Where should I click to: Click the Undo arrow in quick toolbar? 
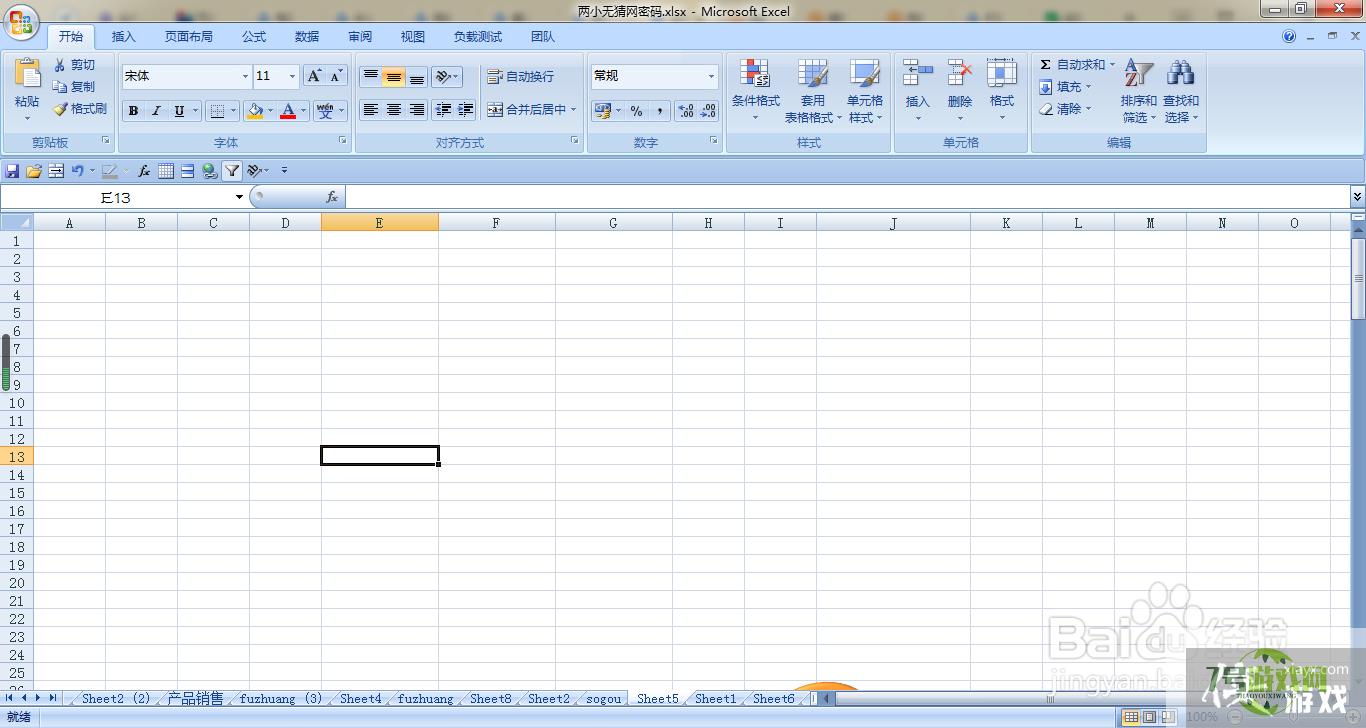click(77, 171)
